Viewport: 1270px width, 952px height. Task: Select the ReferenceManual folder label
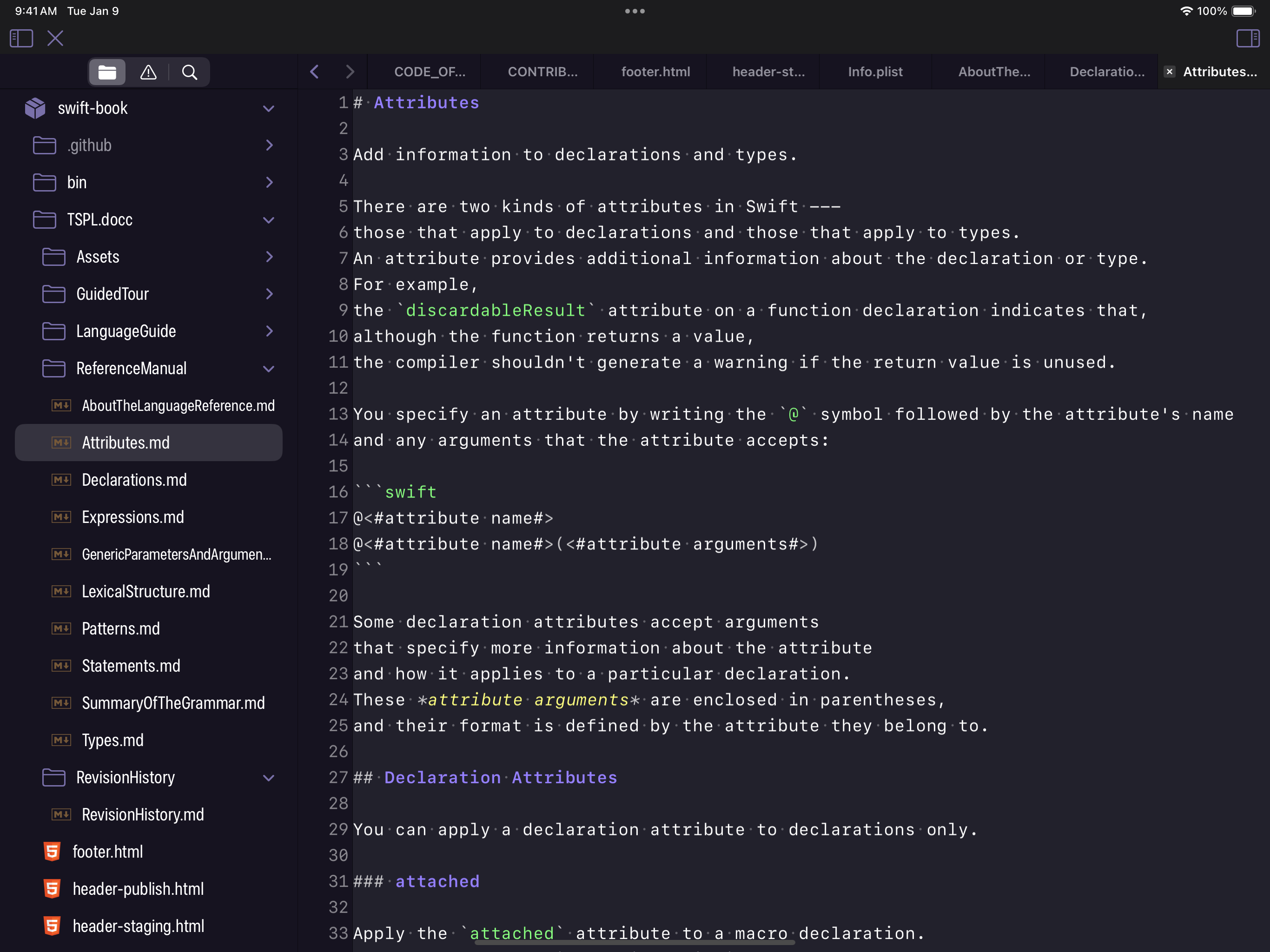[x=132, y=369]
